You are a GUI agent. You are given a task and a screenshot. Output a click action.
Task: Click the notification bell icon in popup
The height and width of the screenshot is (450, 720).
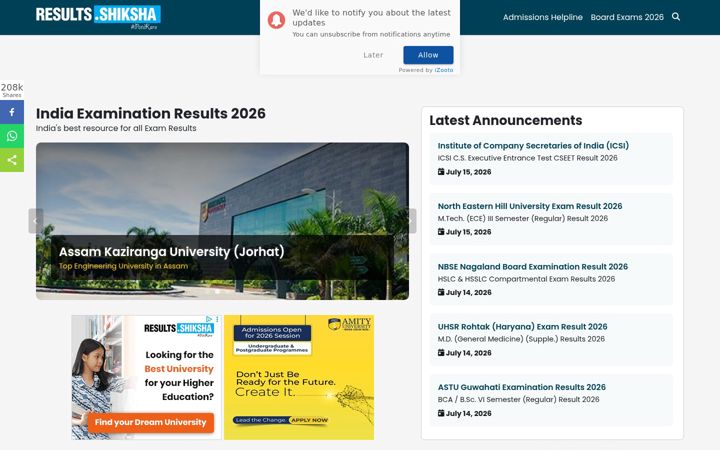[276, 20]
